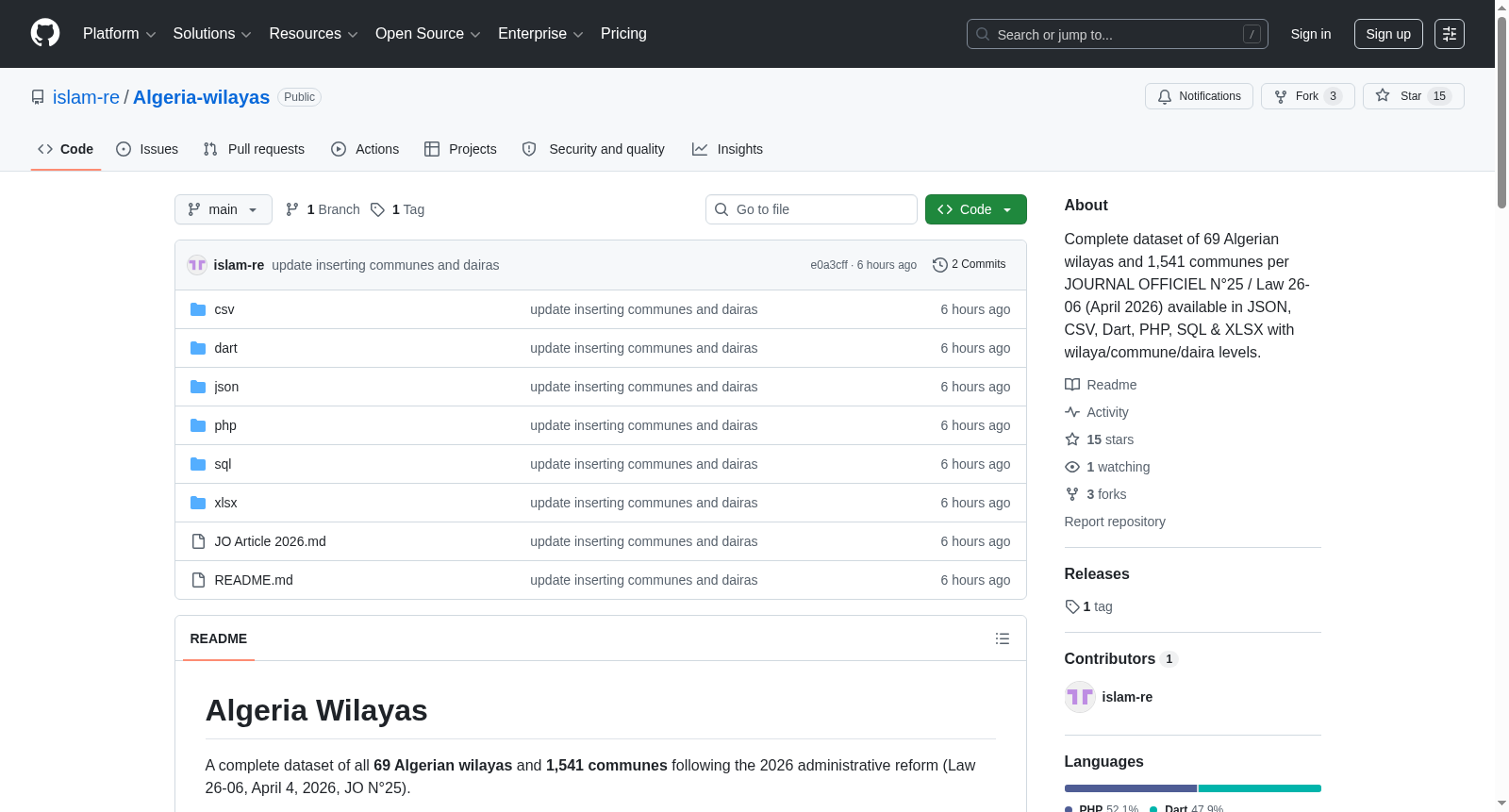Click the repository icon before islam-re
1509x812 pixels.
(38, 97)
